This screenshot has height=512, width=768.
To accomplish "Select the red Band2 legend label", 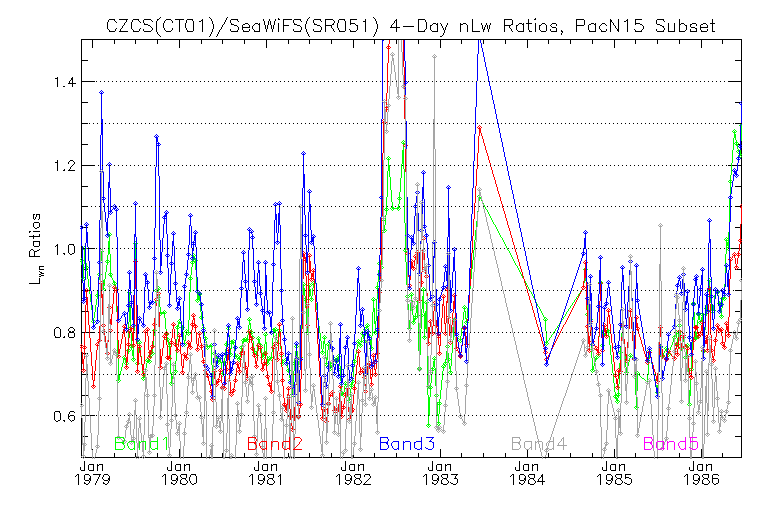I will point(275,444).
